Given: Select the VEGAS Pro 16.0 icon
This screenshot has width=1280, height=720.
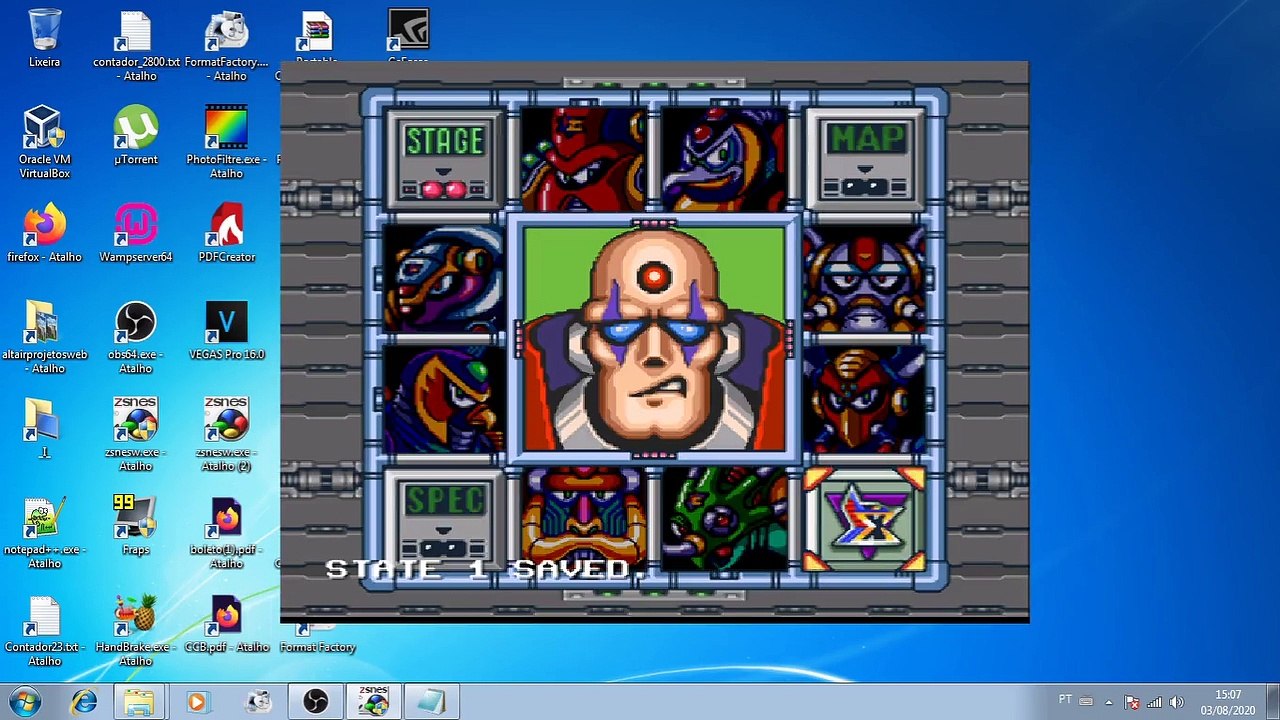Looking at the screenshot, I should (x=227, y=331).
